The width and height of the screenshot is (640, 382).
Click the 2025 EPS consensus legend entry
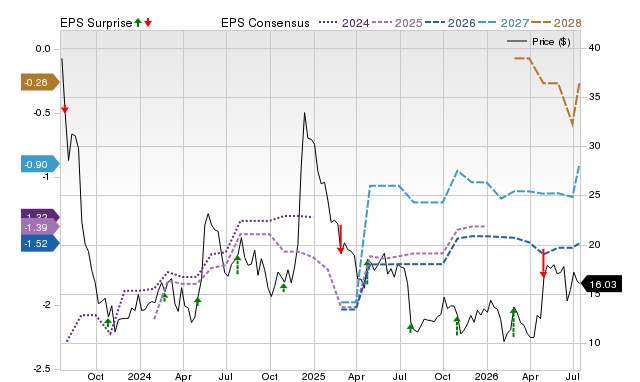[397, 23]
